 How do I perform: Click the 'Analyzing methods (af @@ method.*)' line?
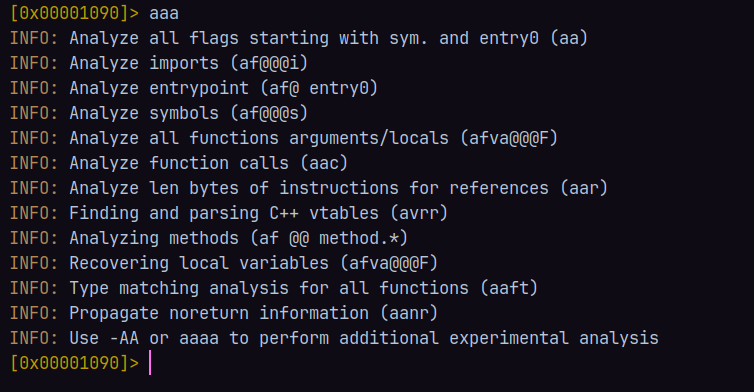pyautogui.click(x=209, y=238)
